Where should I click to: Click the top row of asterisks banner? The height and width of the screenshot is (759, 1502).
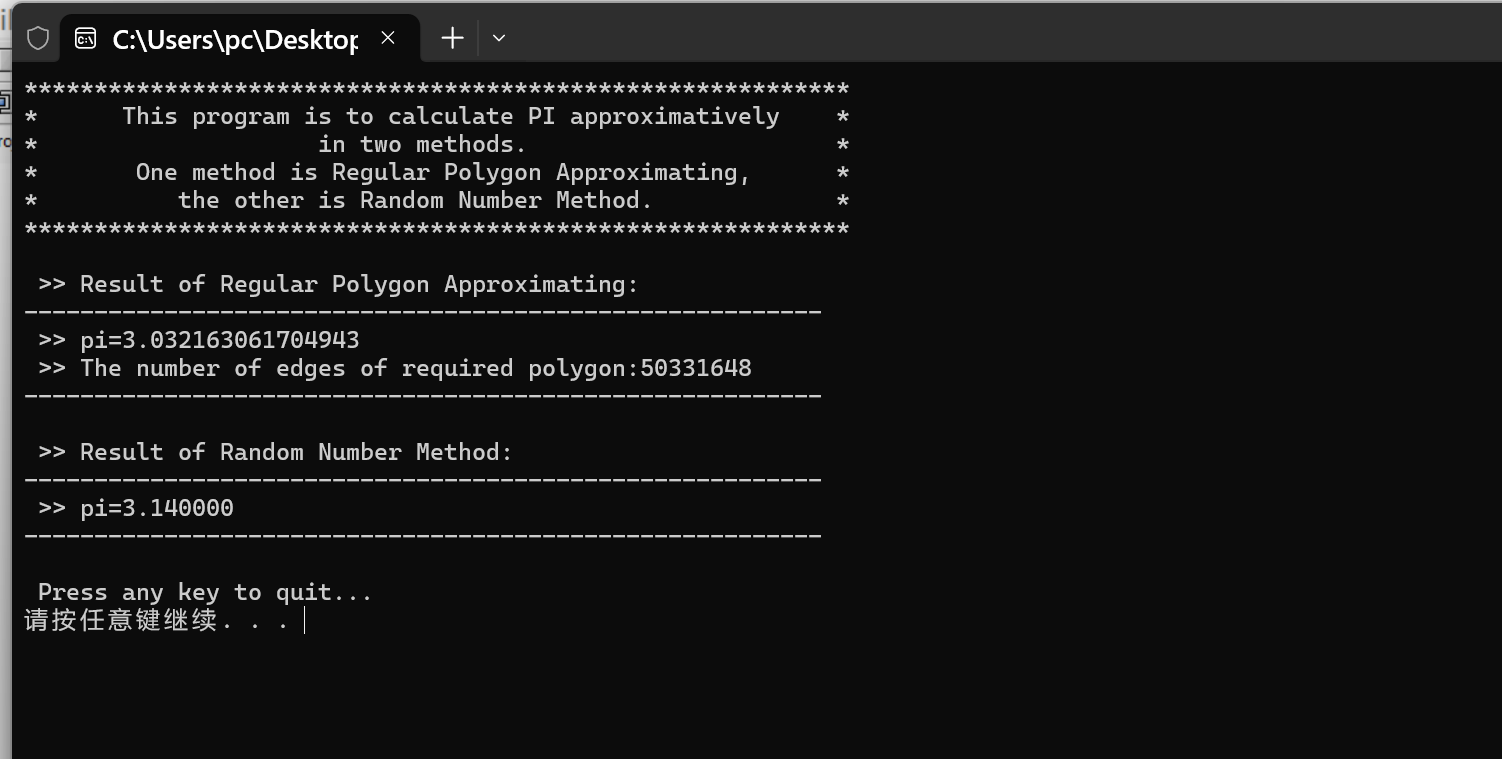pos(437,89)
